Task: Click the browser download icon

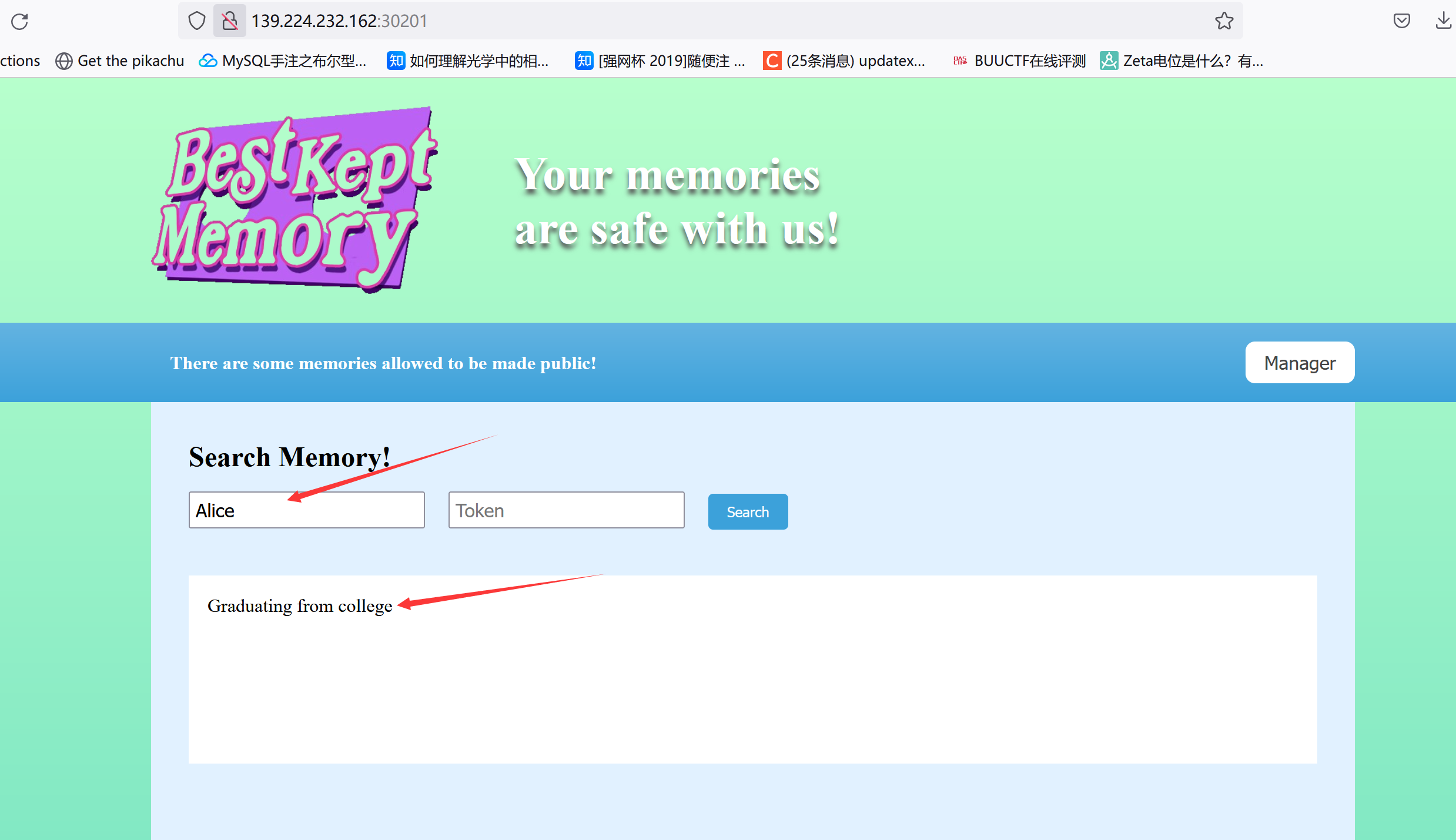Action: pyautogui.click(x=1444, y=20)
